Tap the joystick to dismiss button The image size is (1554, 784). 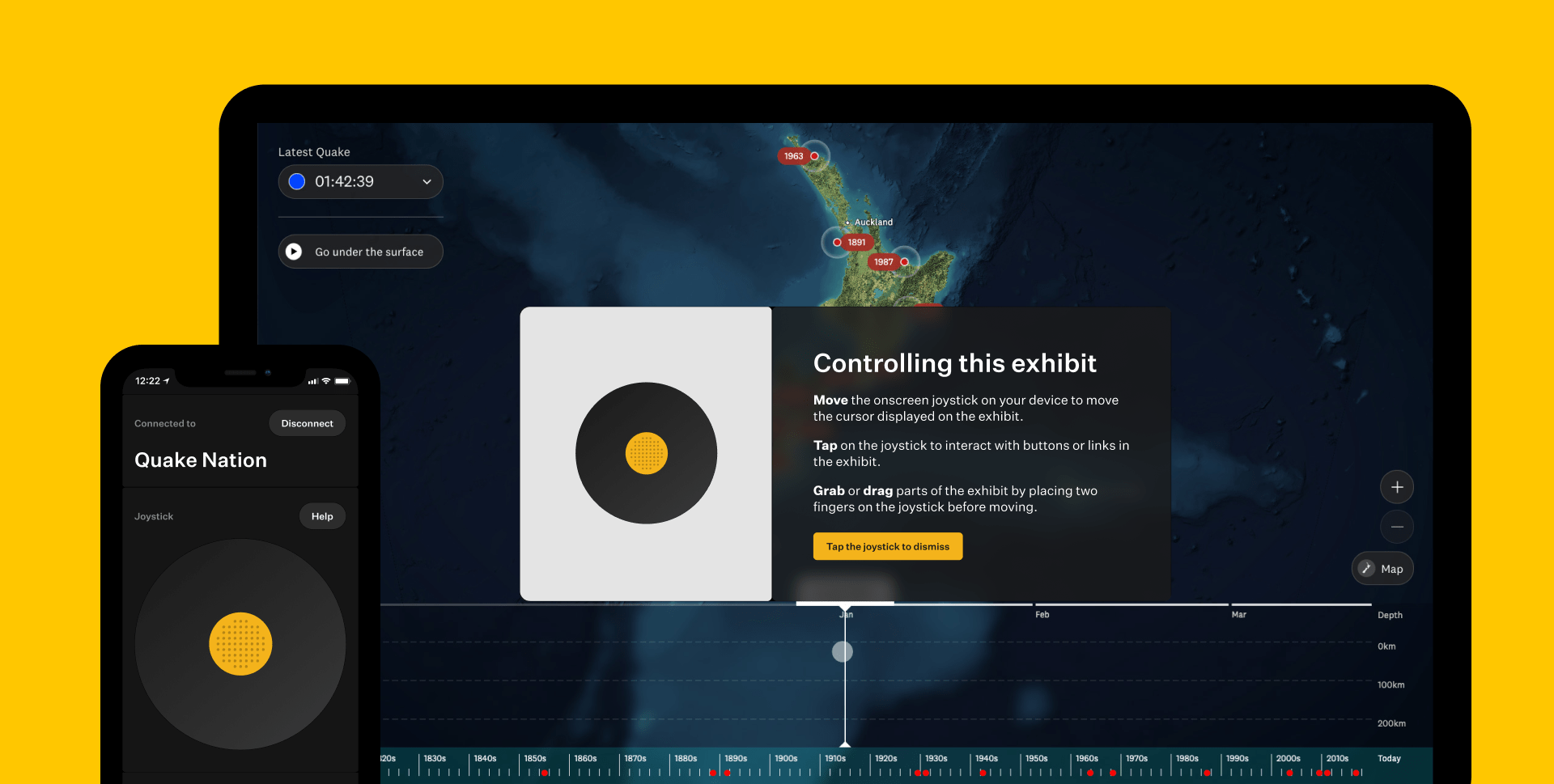888,546
